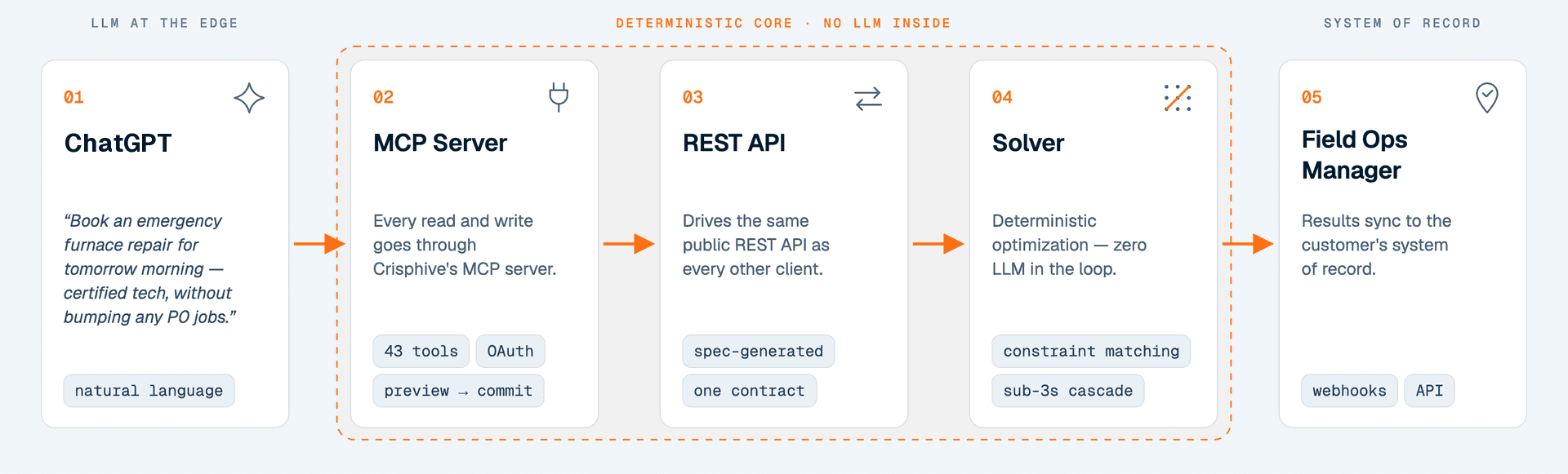Select the 'spec-generated' tag
This screenshot has height=474, width=1568.
(759, 351)
